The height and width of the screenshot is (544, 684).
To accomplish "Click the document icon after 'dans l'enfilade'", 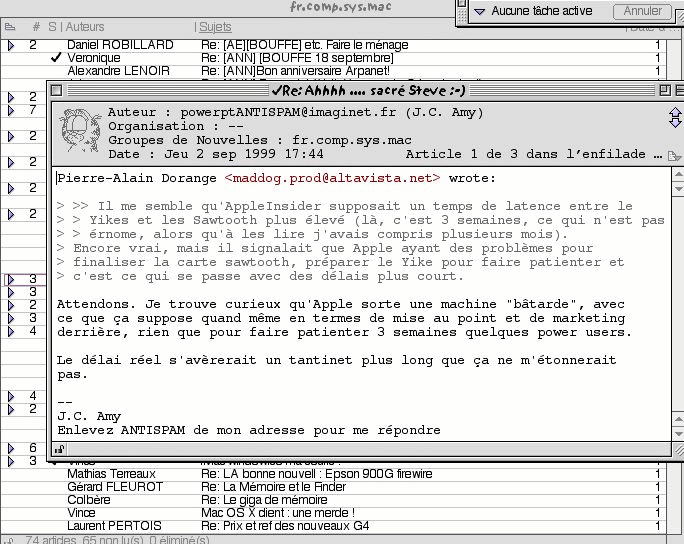I will point(674,156).
